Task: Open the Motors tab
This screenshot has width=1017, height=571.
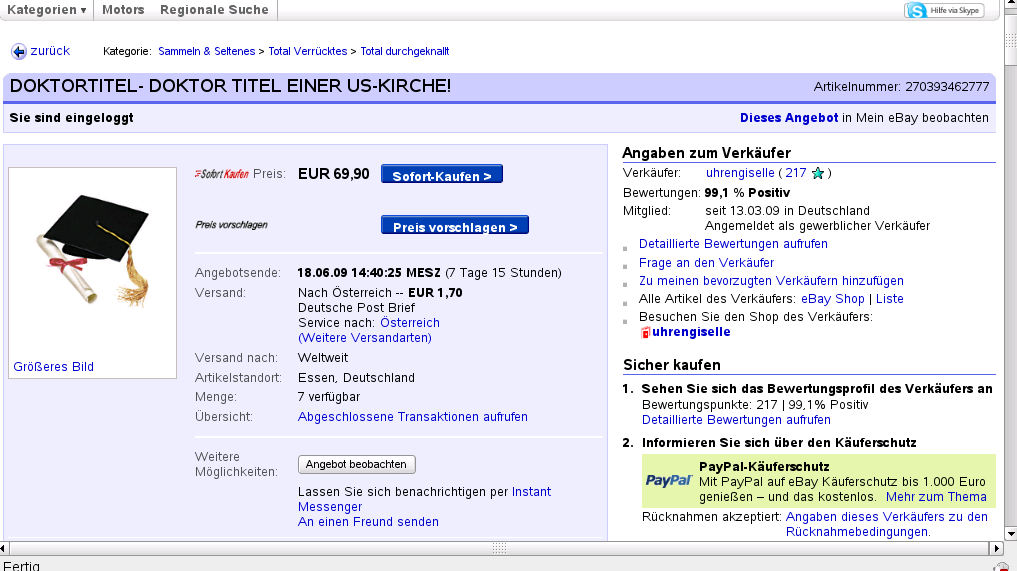Action: click(x=123, y=10)
